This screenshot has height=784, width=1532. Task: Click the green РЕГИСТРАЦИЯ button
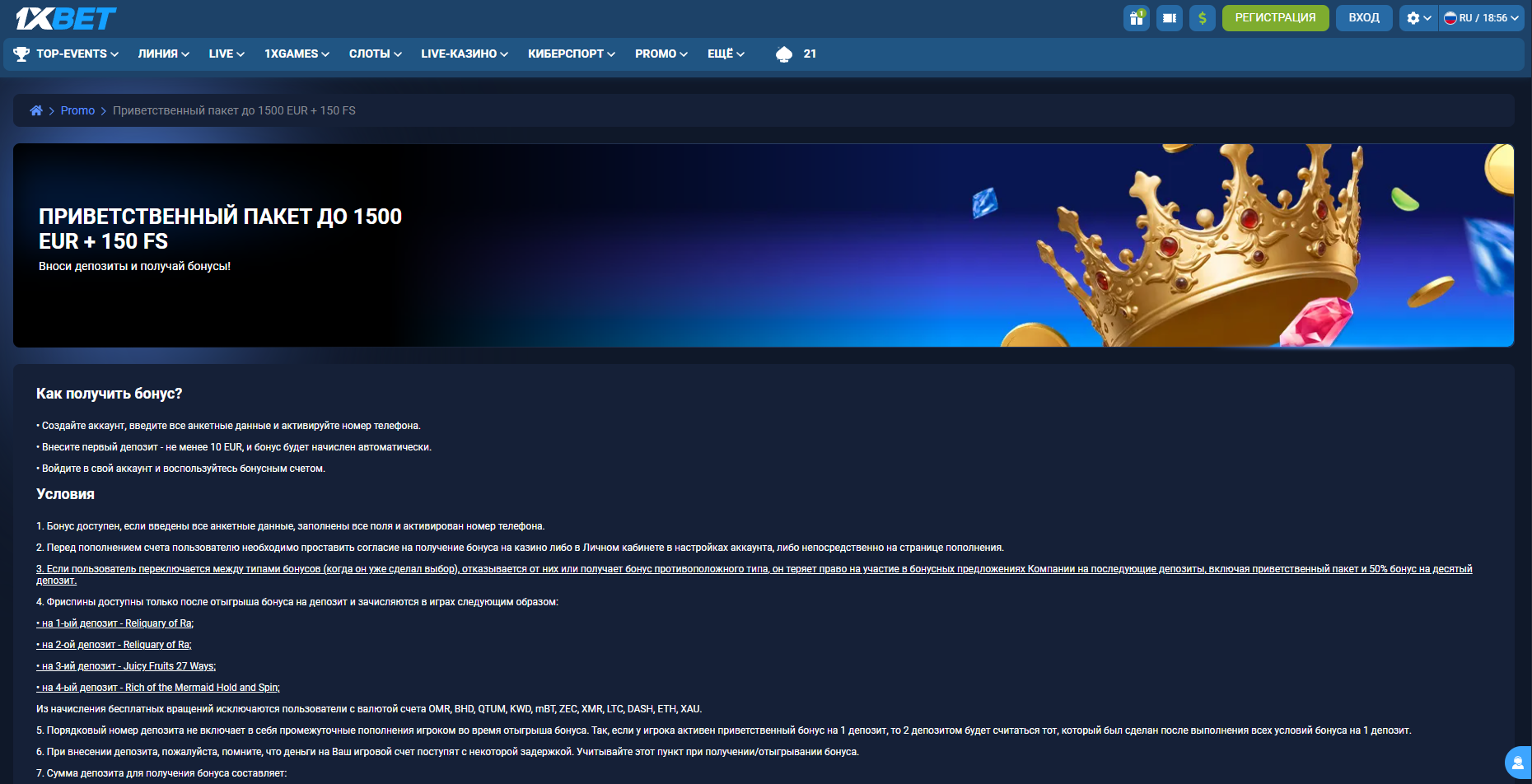[1275, 18]
